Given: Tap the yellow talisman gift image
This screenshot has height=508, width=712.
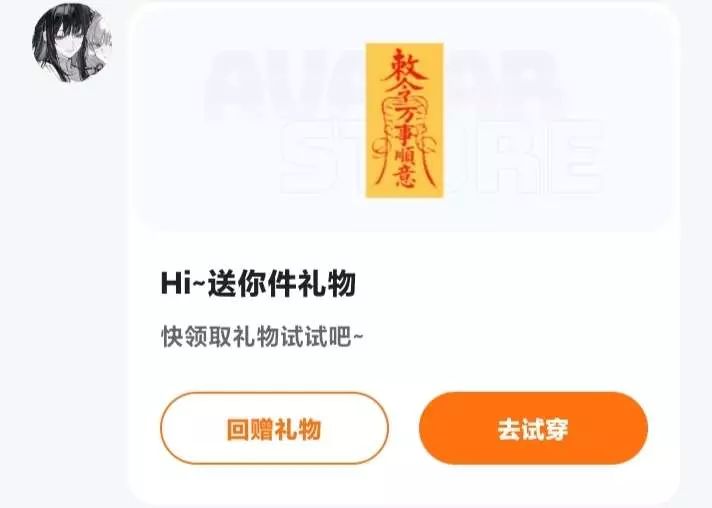Looking at the screenshot, I should coord(405,120).
